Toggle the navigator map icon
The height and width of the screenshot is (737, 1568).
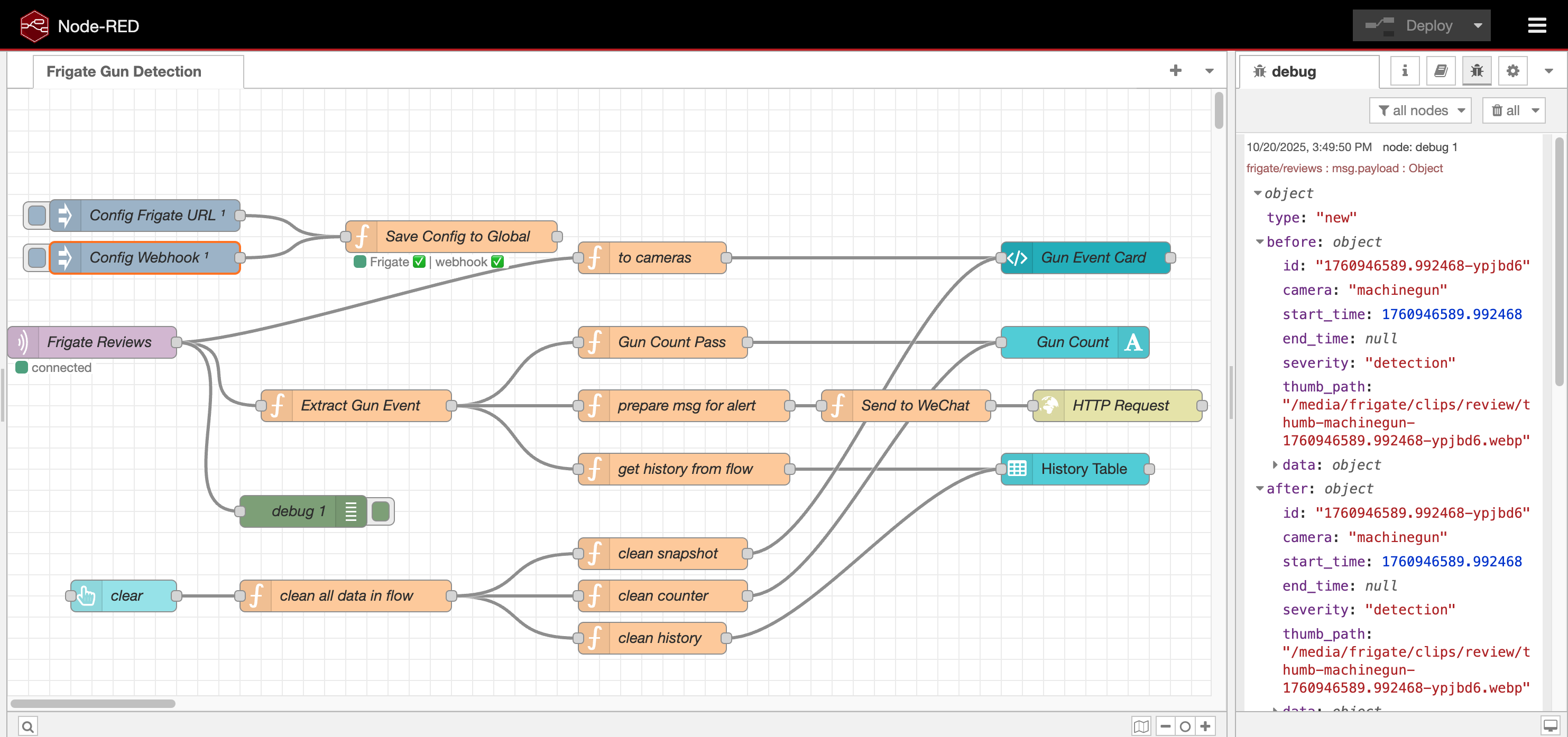pyautogui.click(x=1141, y=726)
